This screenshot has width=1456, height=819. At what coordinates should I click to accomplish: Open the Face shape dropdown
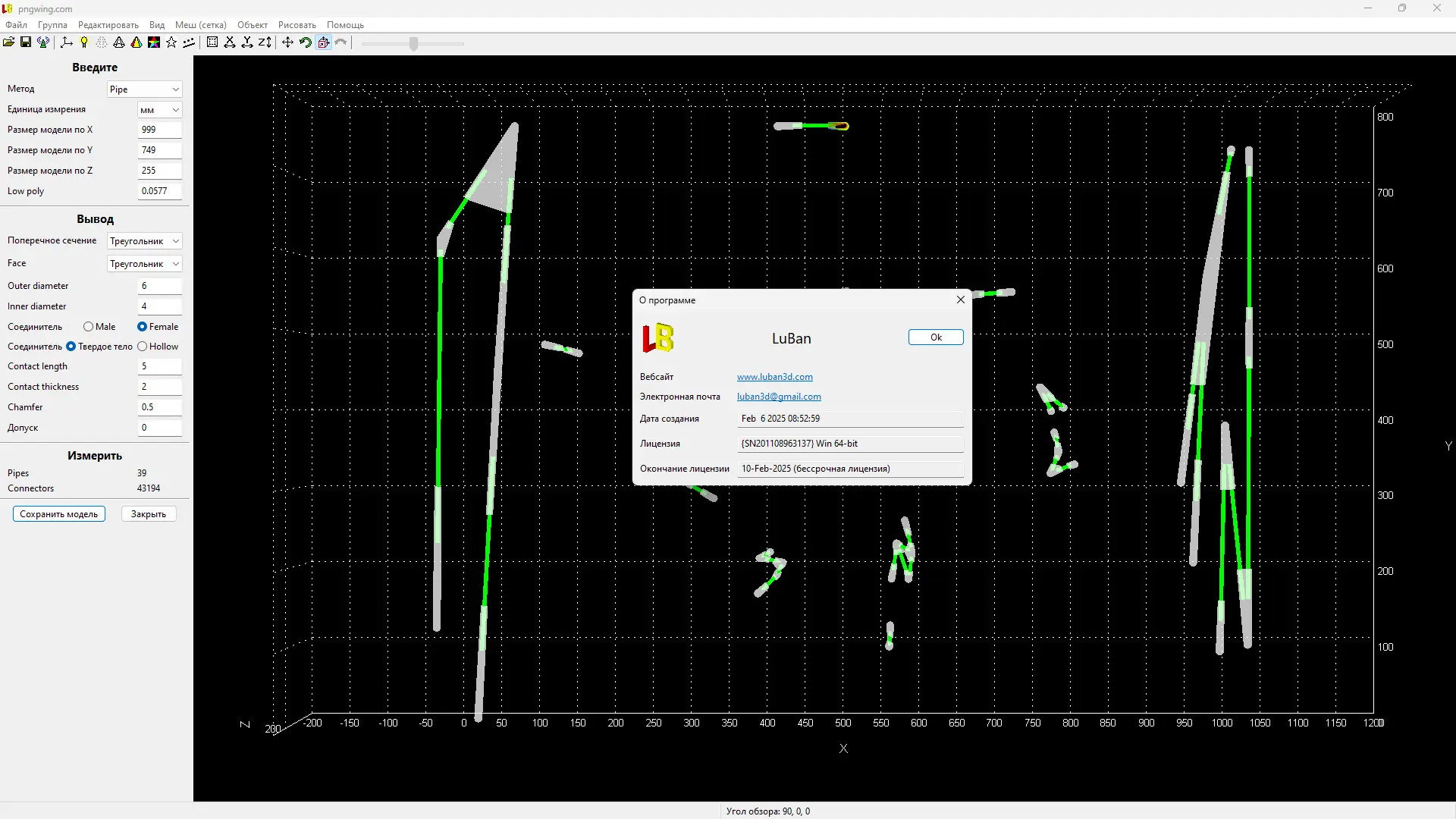point(144,264)
